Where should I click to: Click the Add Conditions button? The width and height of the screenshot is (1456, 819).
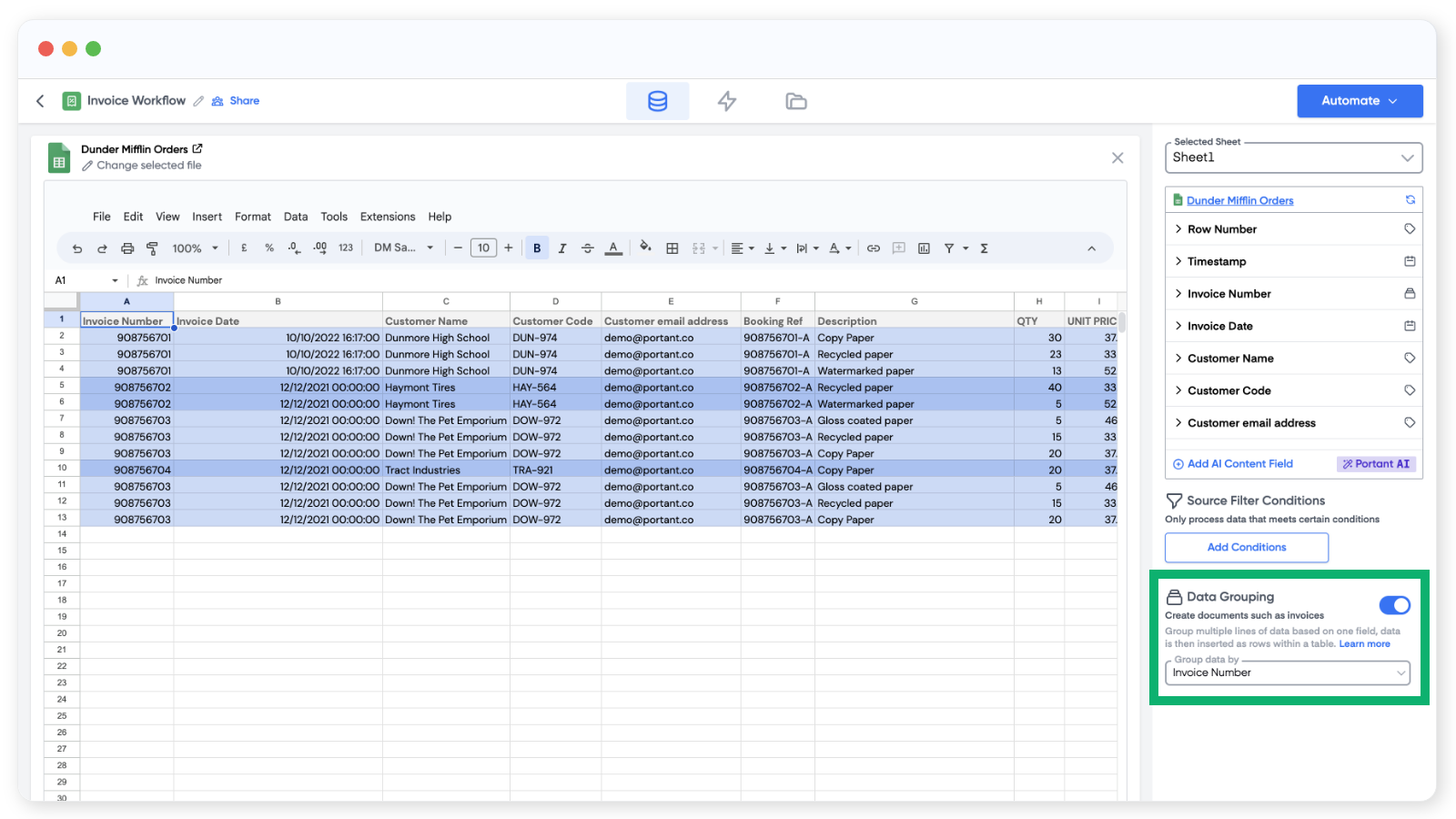[1246, 547]
